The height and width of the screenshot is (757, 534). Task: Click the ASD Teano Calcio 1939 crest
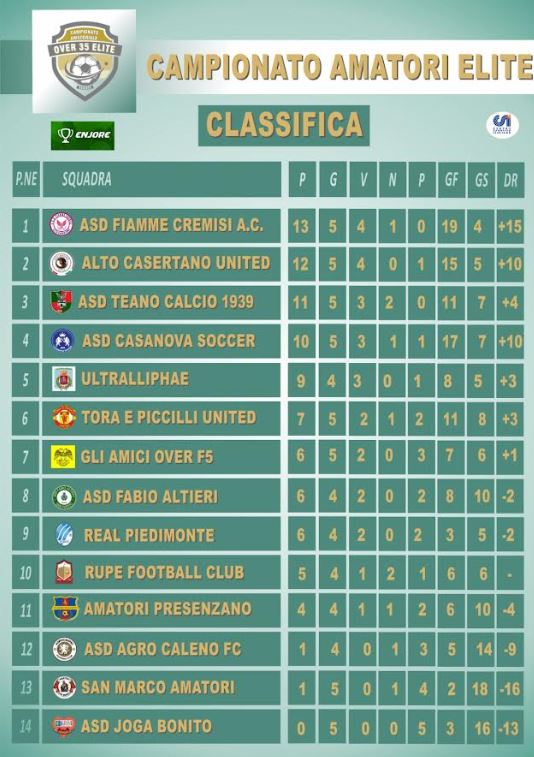click(61, 301)
